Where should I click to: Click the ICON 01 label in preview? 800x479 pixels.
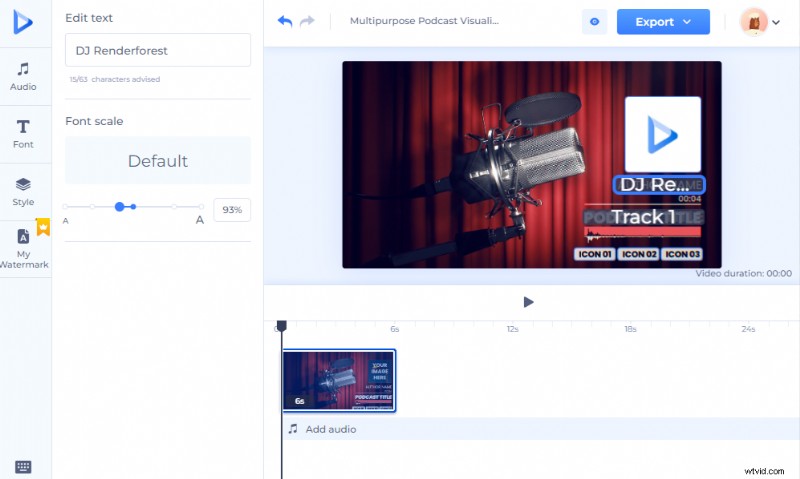click(594, 254)
